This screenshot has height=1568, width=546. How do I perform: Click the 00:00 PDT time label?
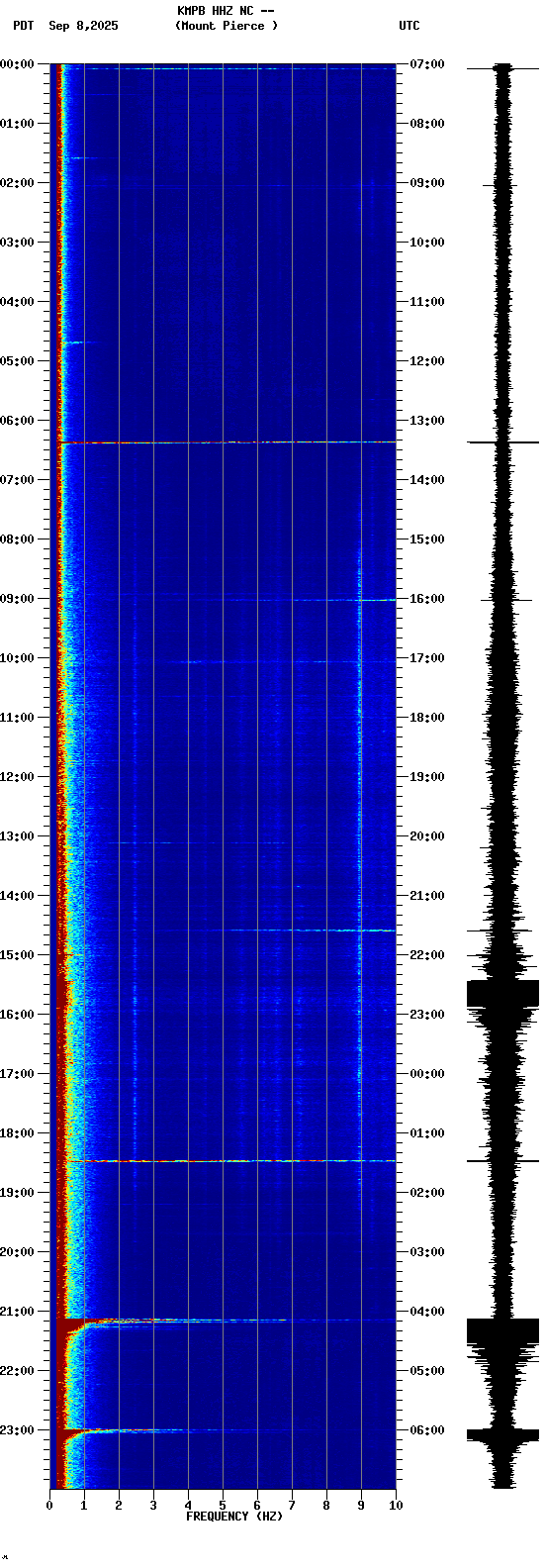(17, 64)
